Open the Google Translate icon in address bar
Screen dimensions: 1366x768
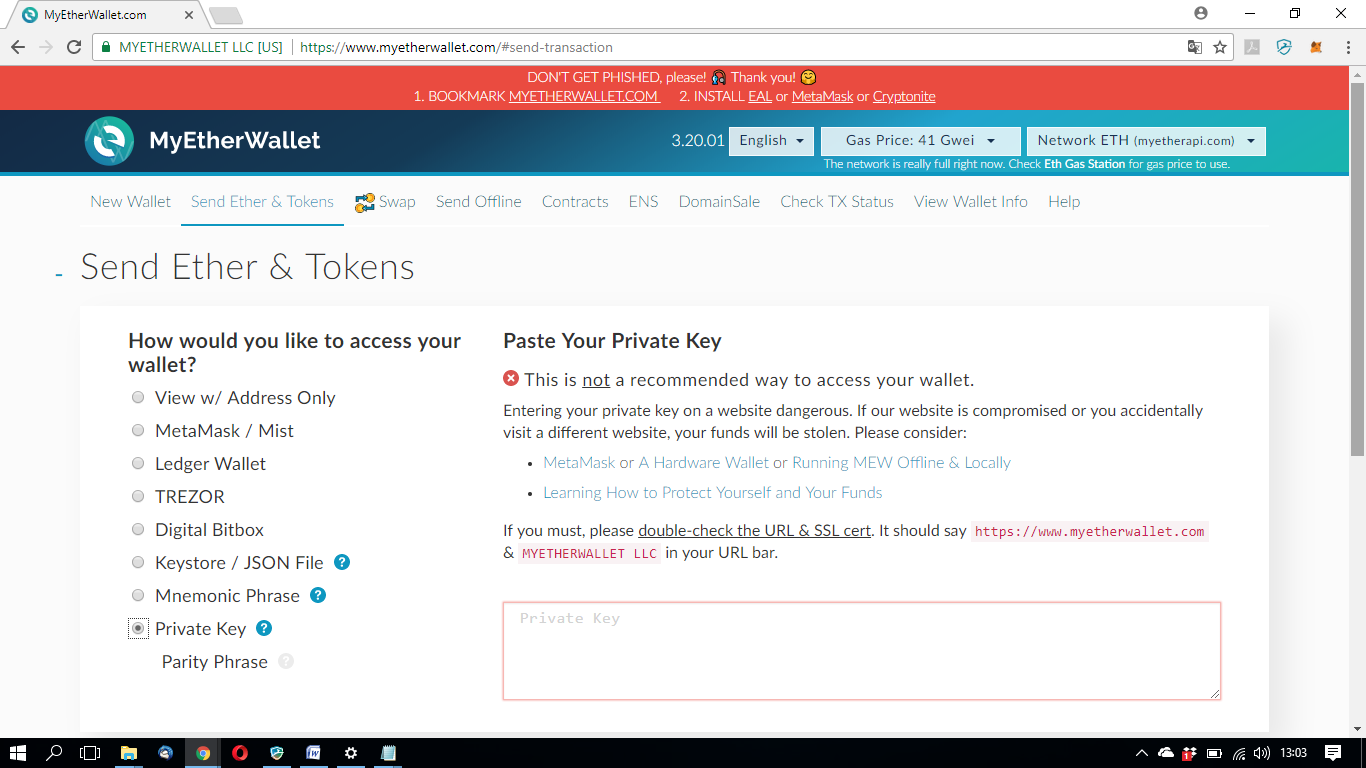(1194, 47)
